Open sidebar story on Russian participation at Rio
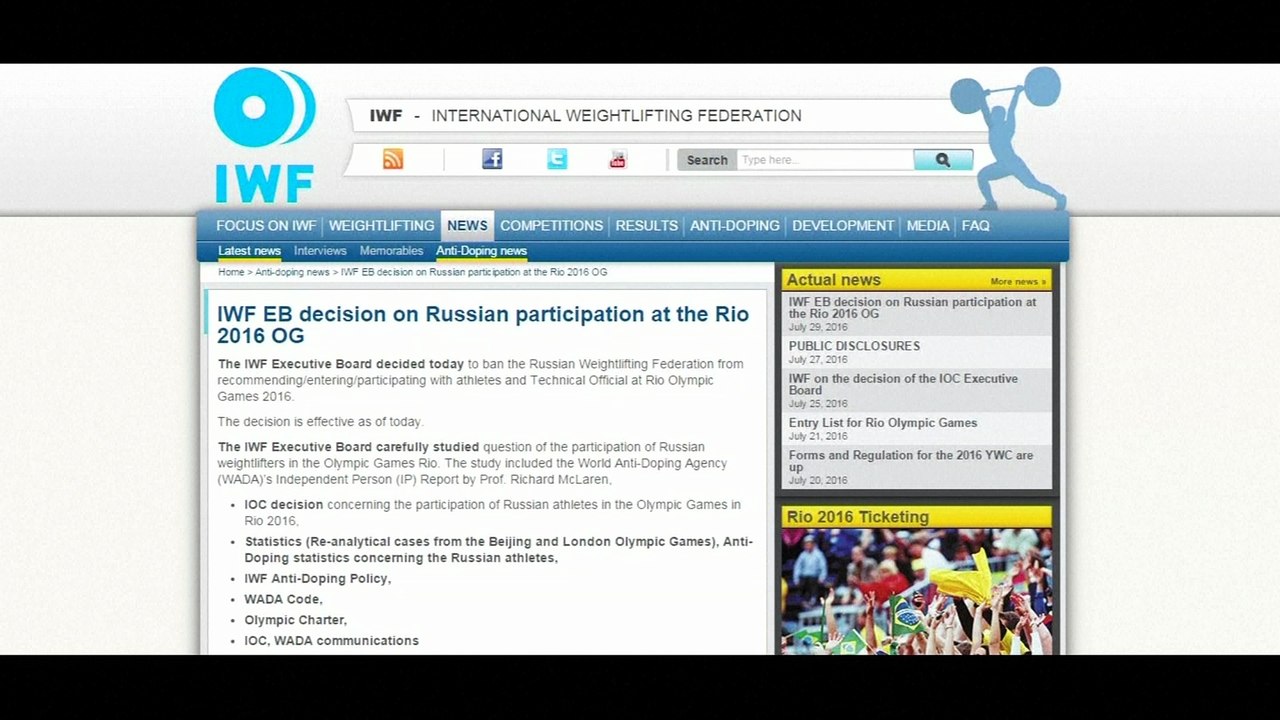The width and height of the screenshot is (1280, 720). coord(912,308)
